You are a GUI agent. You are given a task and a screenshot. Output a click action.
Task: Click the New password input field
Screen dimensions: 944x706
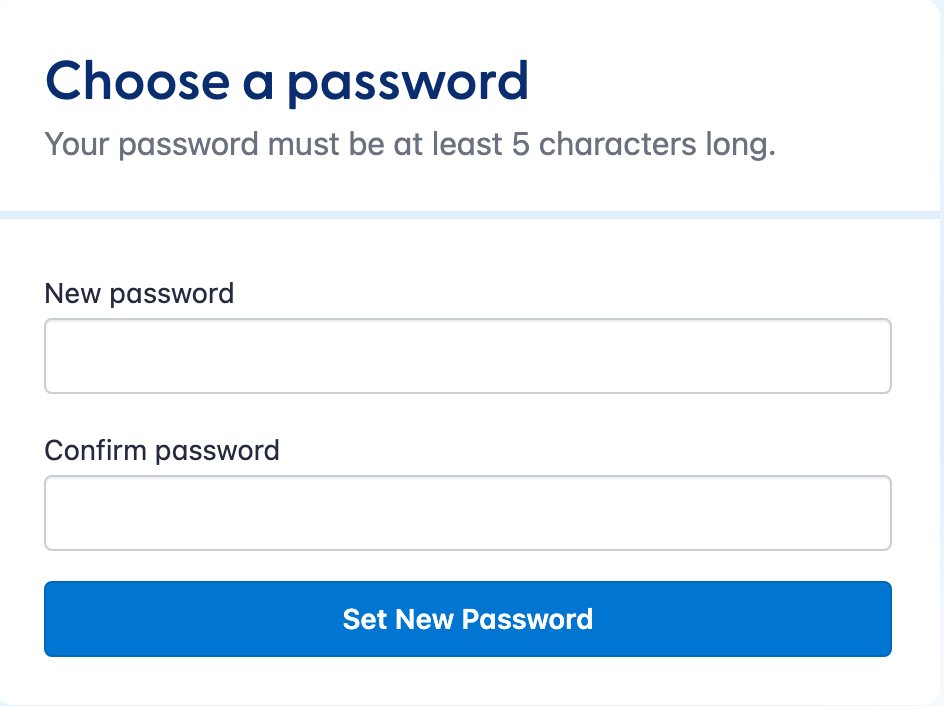pos(467,356)
